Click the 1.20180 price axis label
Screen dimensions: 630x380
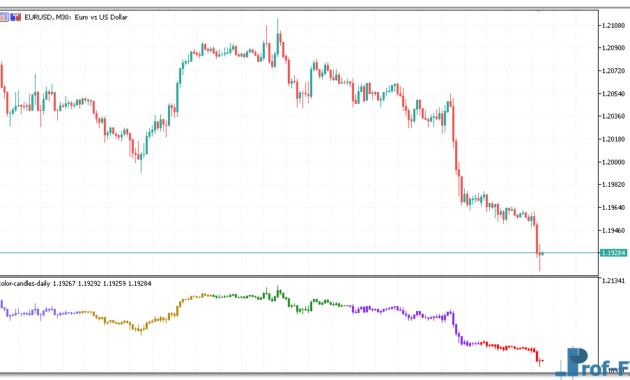613,139
